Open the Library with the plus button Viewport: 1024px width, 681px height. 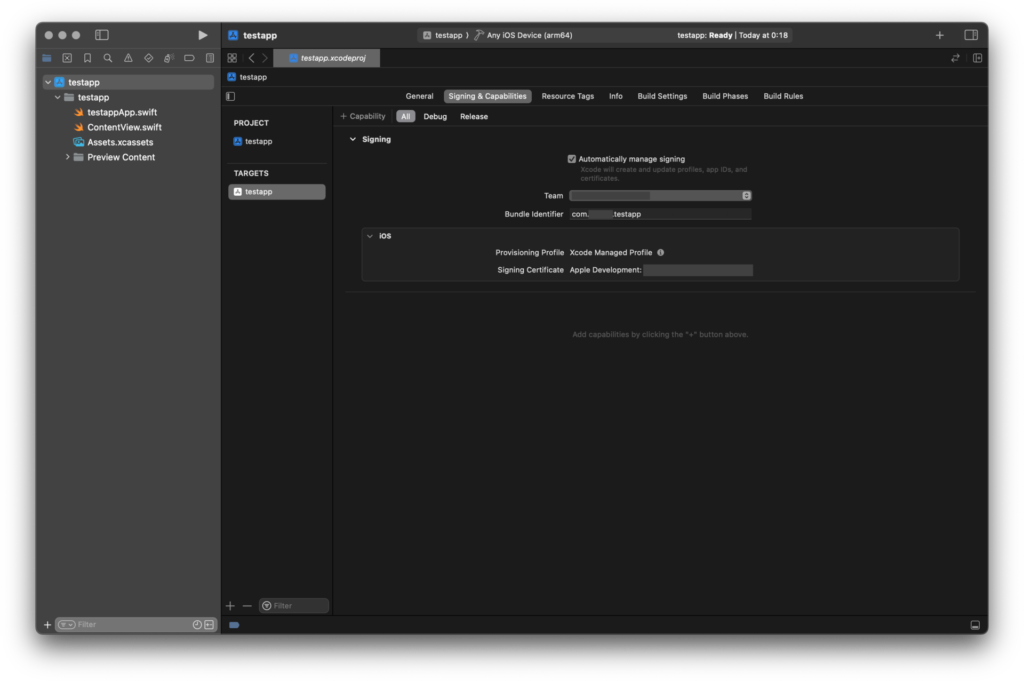click(939, 35)
